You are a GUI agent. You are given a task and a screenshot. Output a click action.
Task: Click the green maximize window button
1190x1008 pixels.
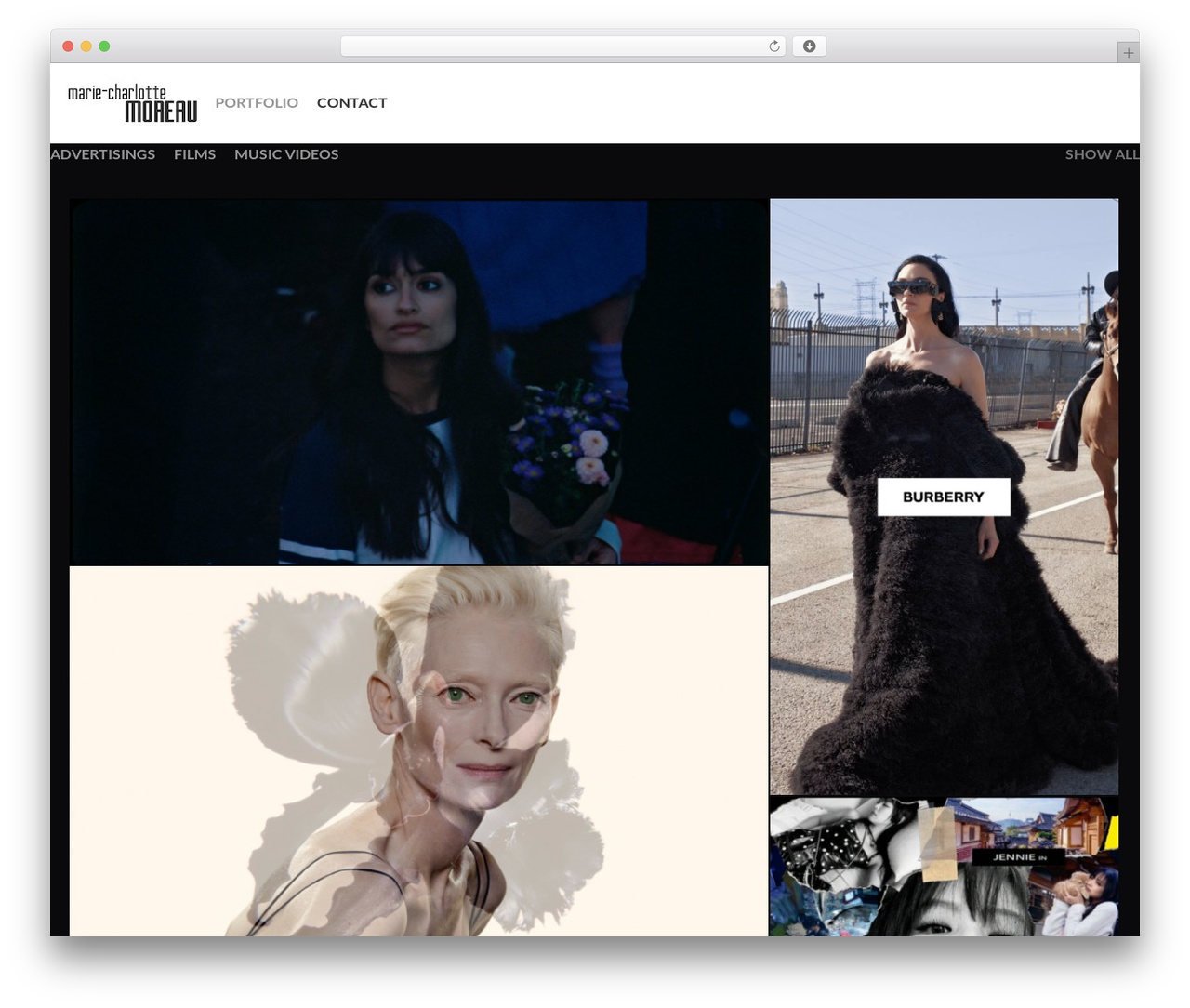pos(104,46)
